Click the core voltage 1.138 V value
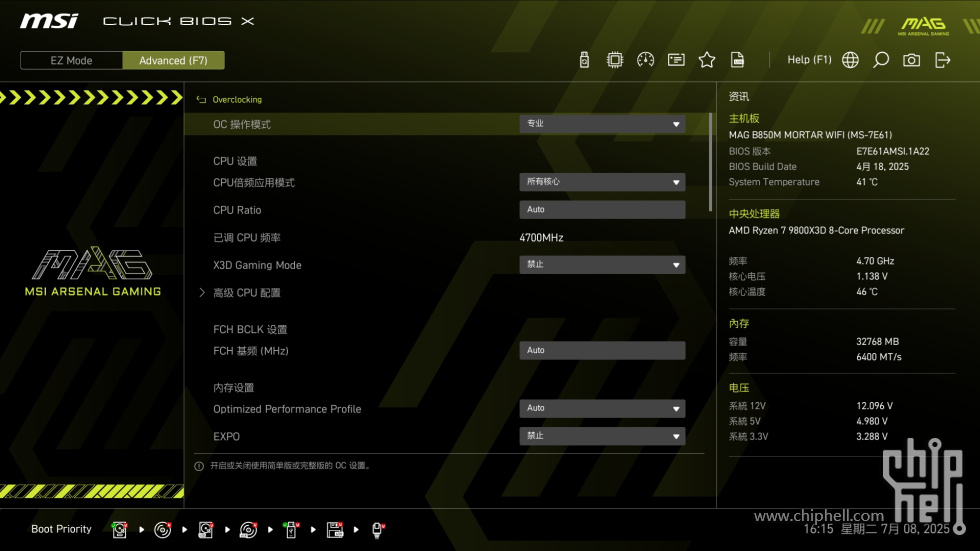The height and width of the screenshot is (551, 980). click(872, 276)
